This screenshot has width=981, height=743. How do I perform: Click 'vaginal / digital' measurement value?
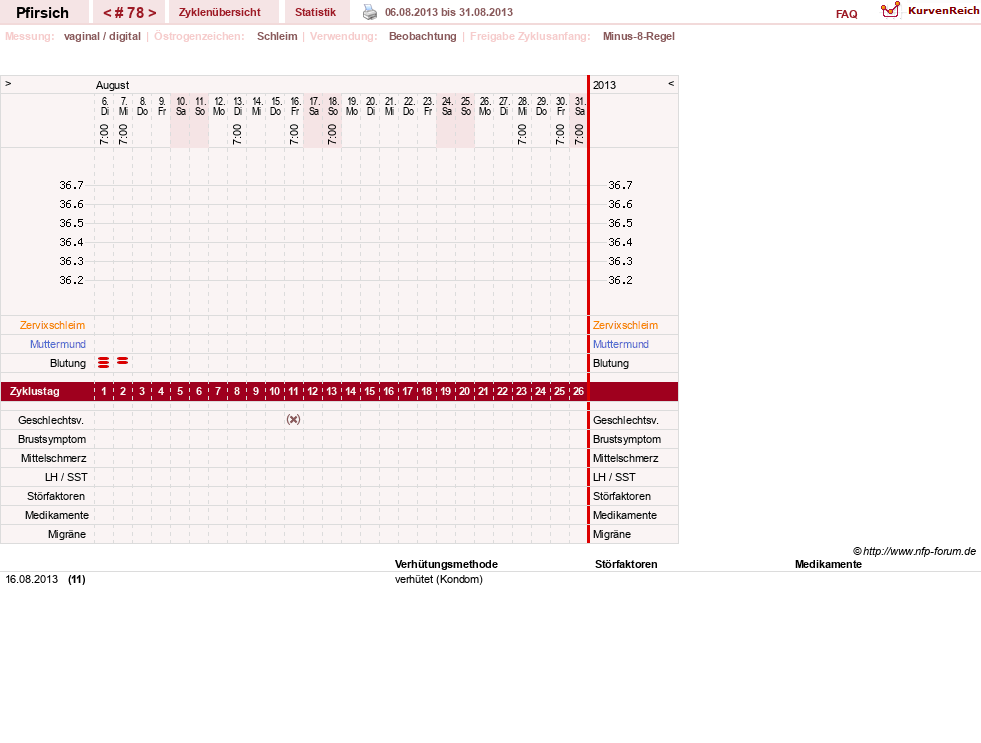(102, 36)
